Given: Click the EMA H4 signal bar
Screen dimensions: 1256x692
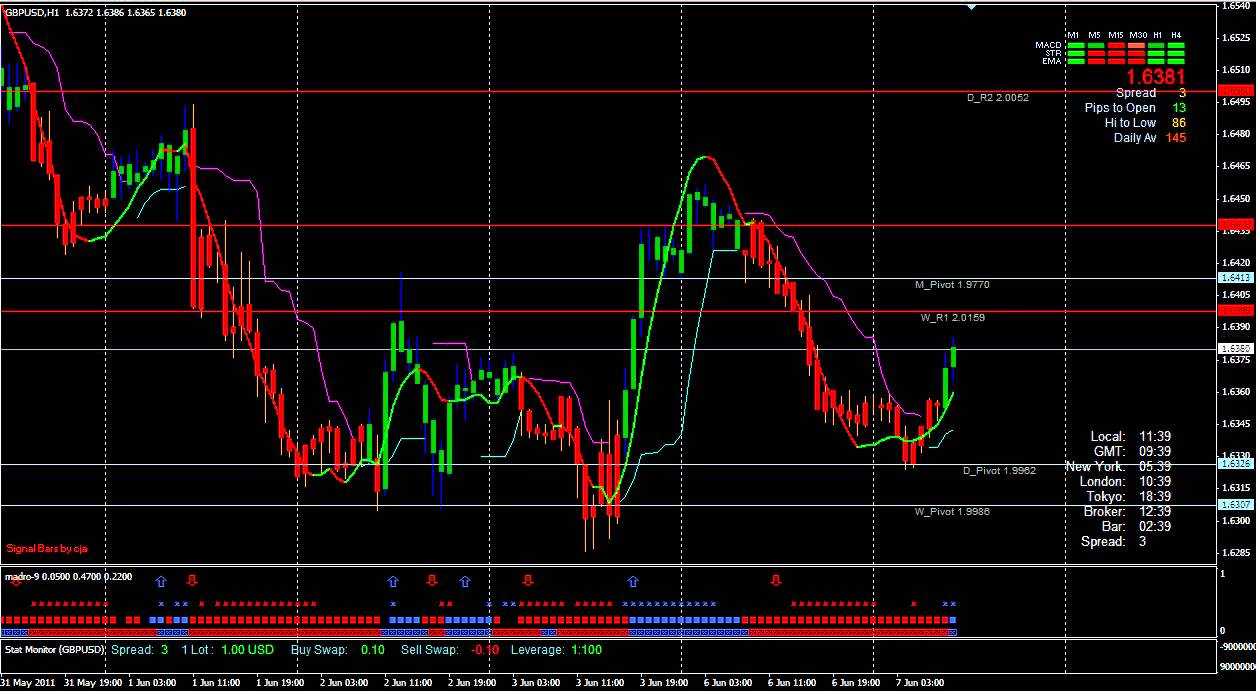Looking at the screenshot, I should pyautogui.click(x=1176, y=61).
